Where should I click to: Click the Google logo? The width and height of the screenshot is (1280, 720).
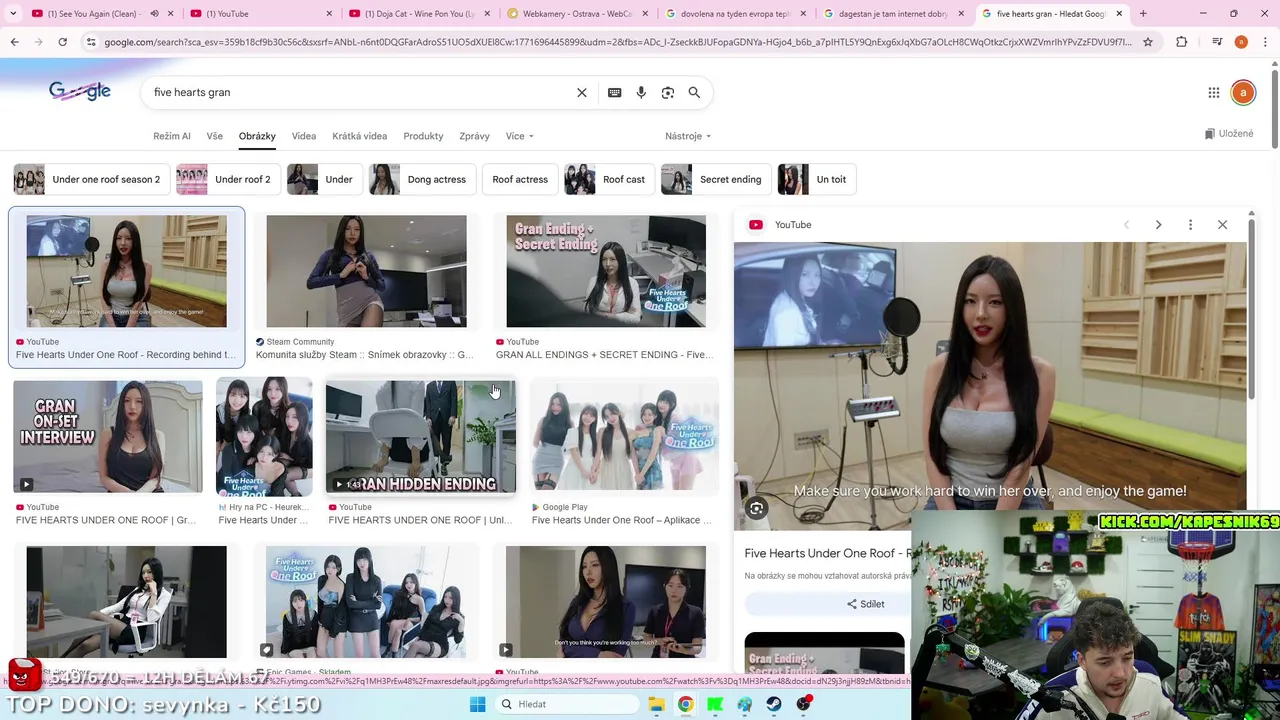tap(80, 91)
